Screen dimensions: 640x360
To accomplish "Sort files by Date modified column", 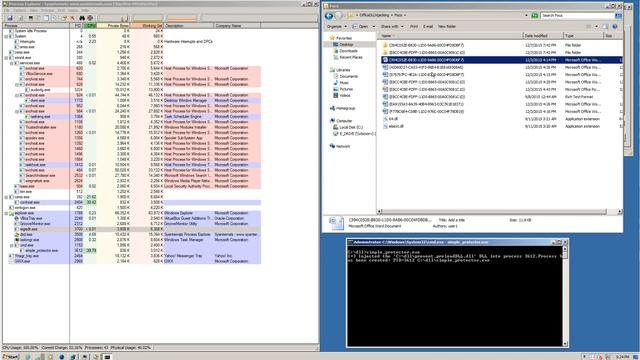I will 543,36.
